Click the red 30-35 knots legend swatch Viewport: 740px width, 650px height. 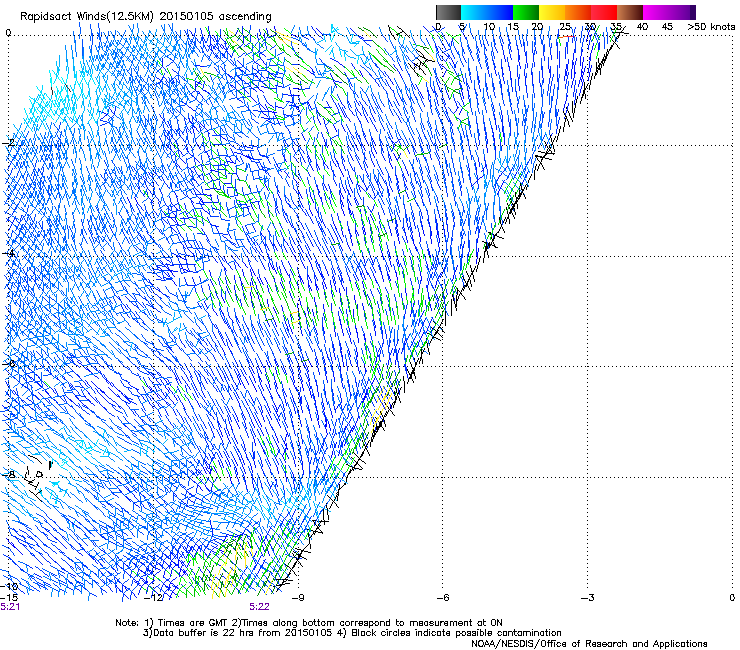pos(604,12)
